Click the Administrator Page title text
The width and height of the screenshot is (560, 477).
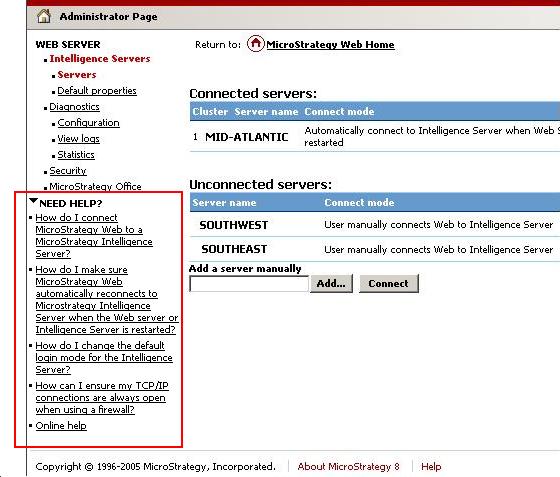click(109, 17)
